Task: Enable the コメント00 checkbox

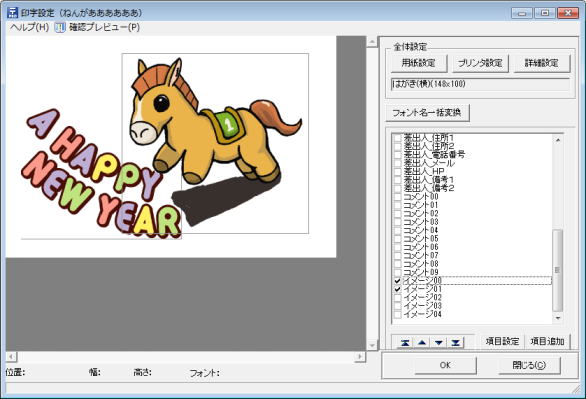Action: [x=398, y=197]
